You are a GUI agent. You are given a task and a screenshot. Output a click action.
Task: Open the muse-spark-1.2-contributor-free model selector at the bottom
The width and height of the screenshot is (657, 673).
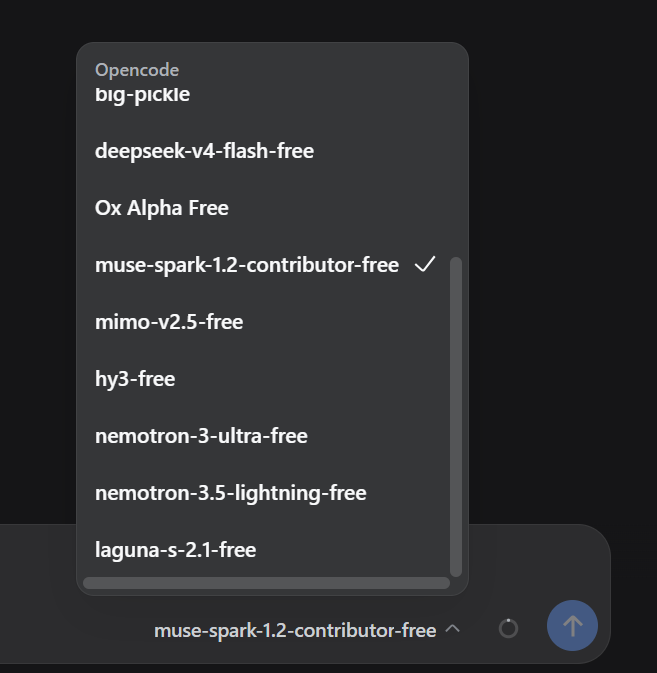307,630
